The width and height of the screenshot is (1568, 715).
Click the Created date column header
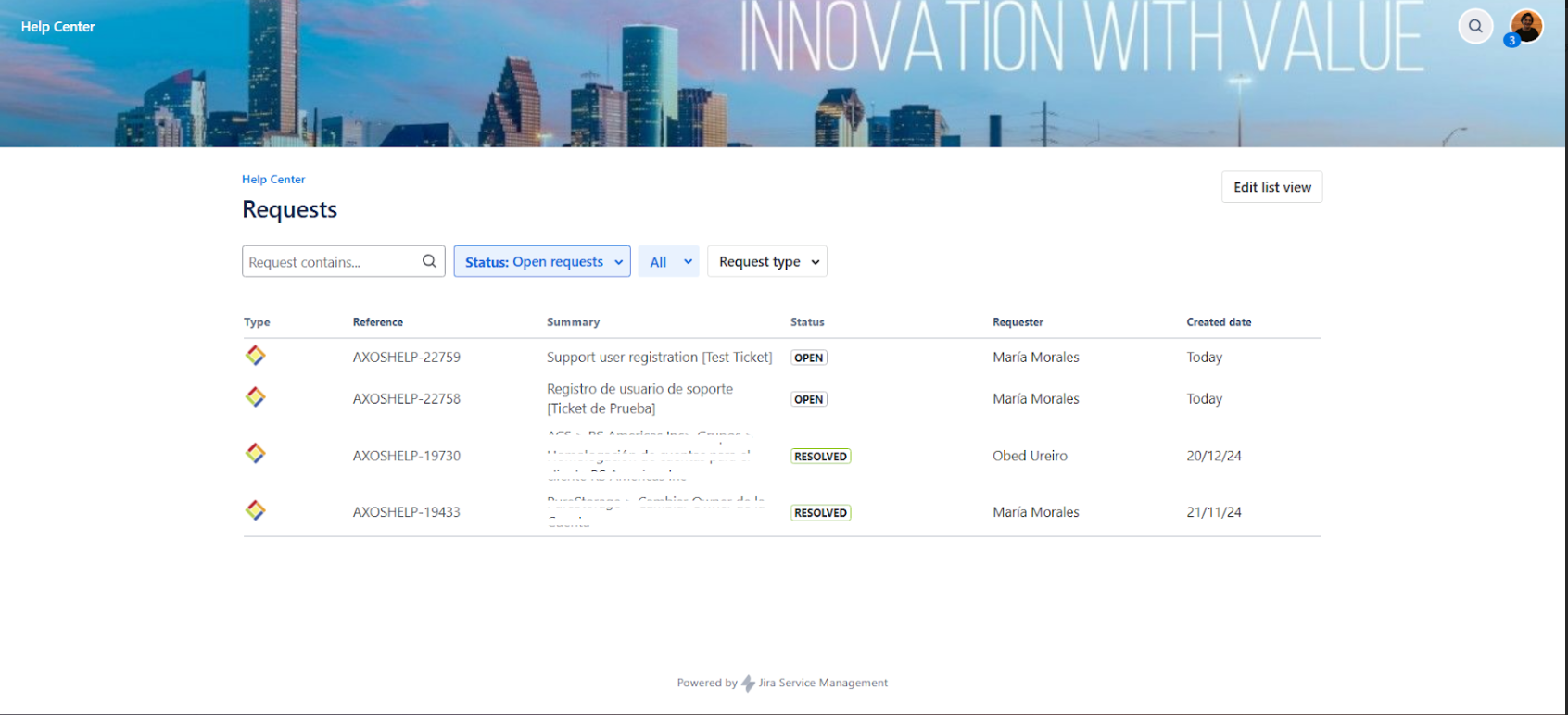click(x=1219, y=322)
